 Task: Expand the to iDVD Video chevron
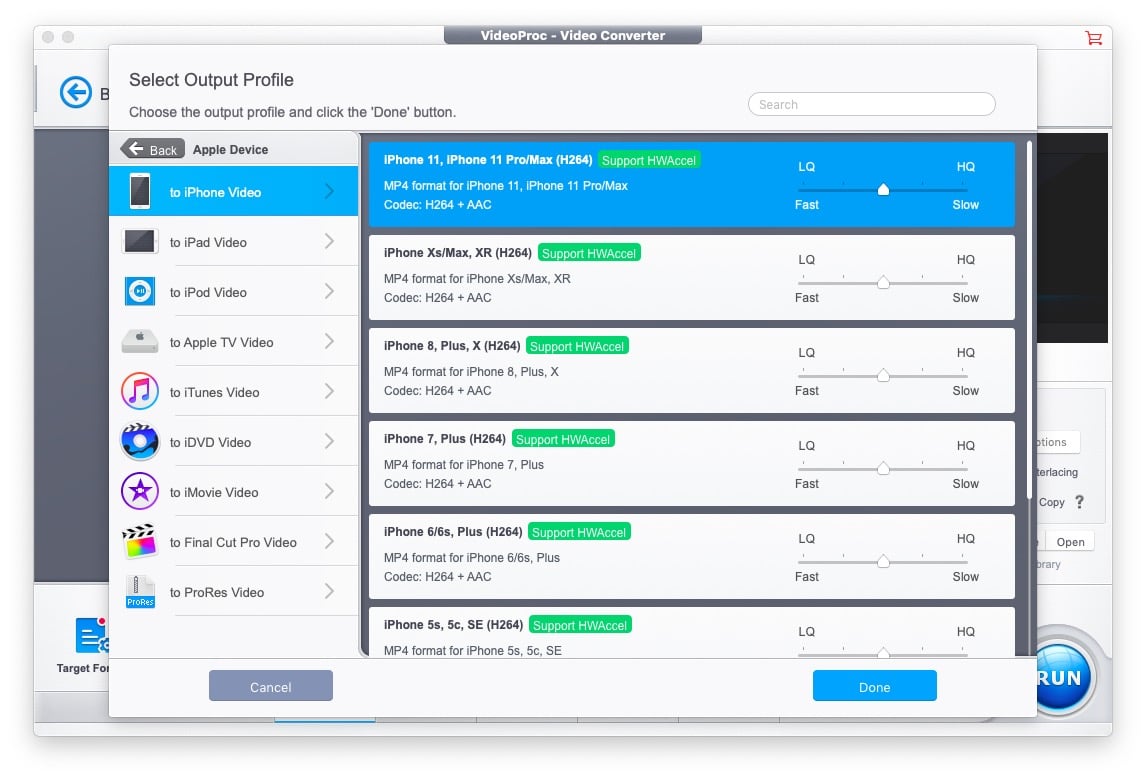(330, 442)
